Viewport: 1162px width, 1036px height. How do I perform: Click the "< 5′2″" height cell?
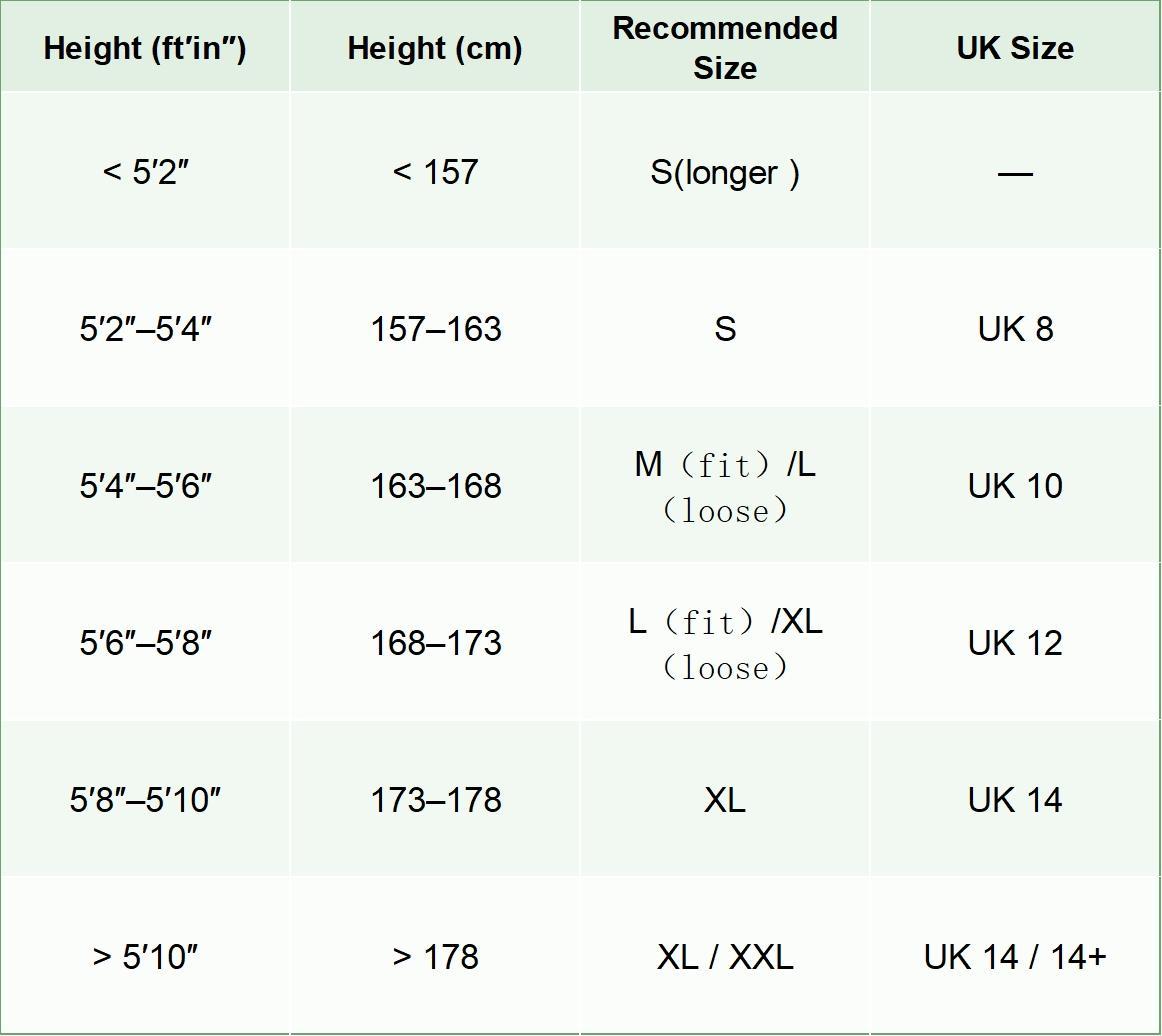pos(145,172)
